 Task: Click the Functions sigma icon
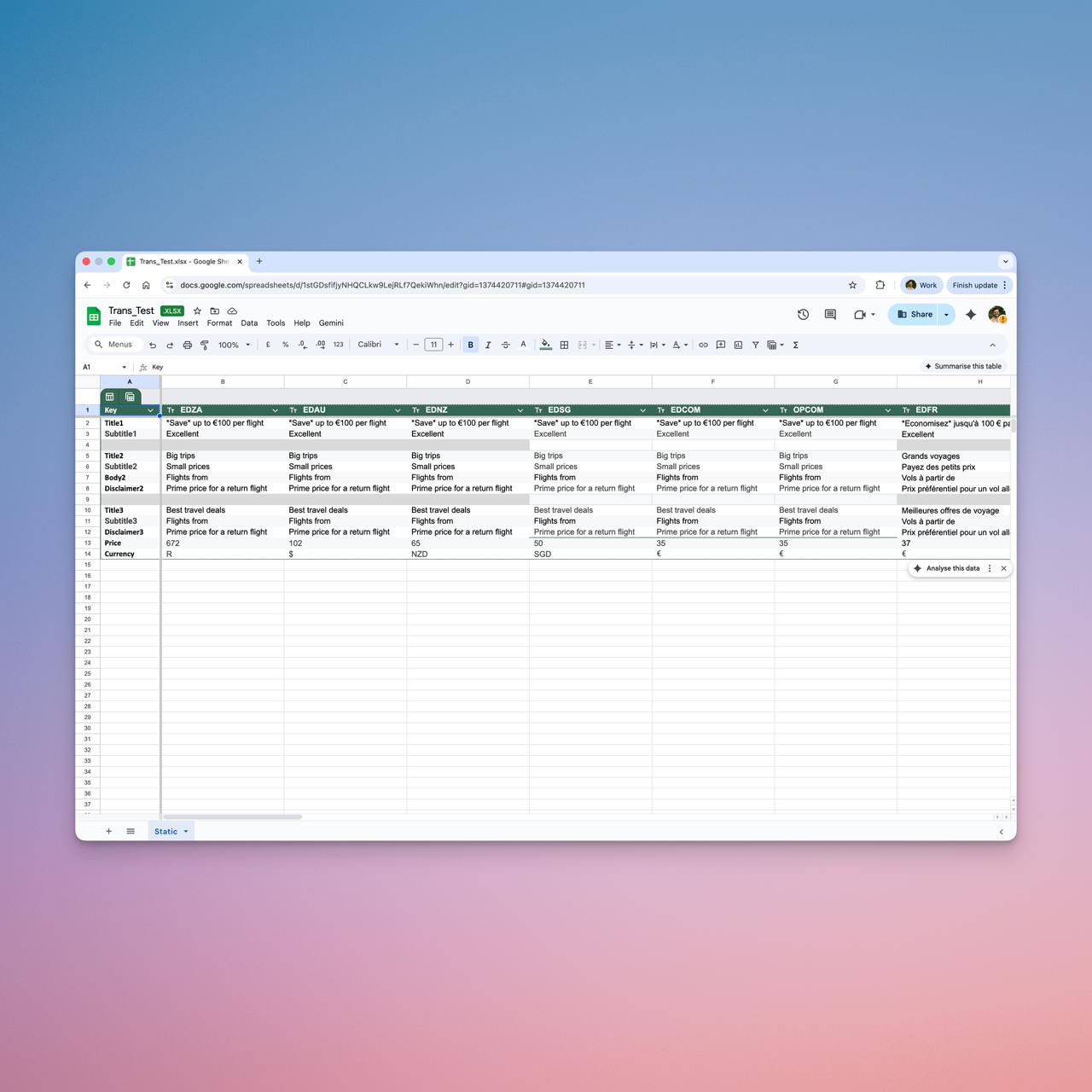796,345
